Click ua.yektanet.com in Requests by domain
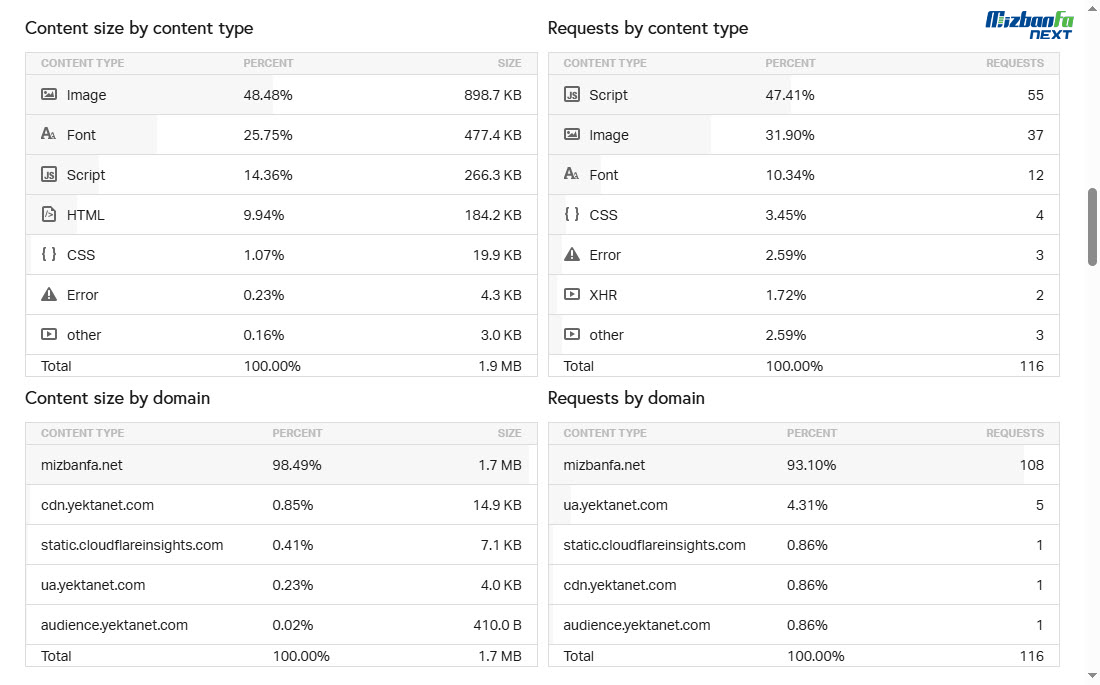Screen dimensions: 1100x685 coord(615,505)
